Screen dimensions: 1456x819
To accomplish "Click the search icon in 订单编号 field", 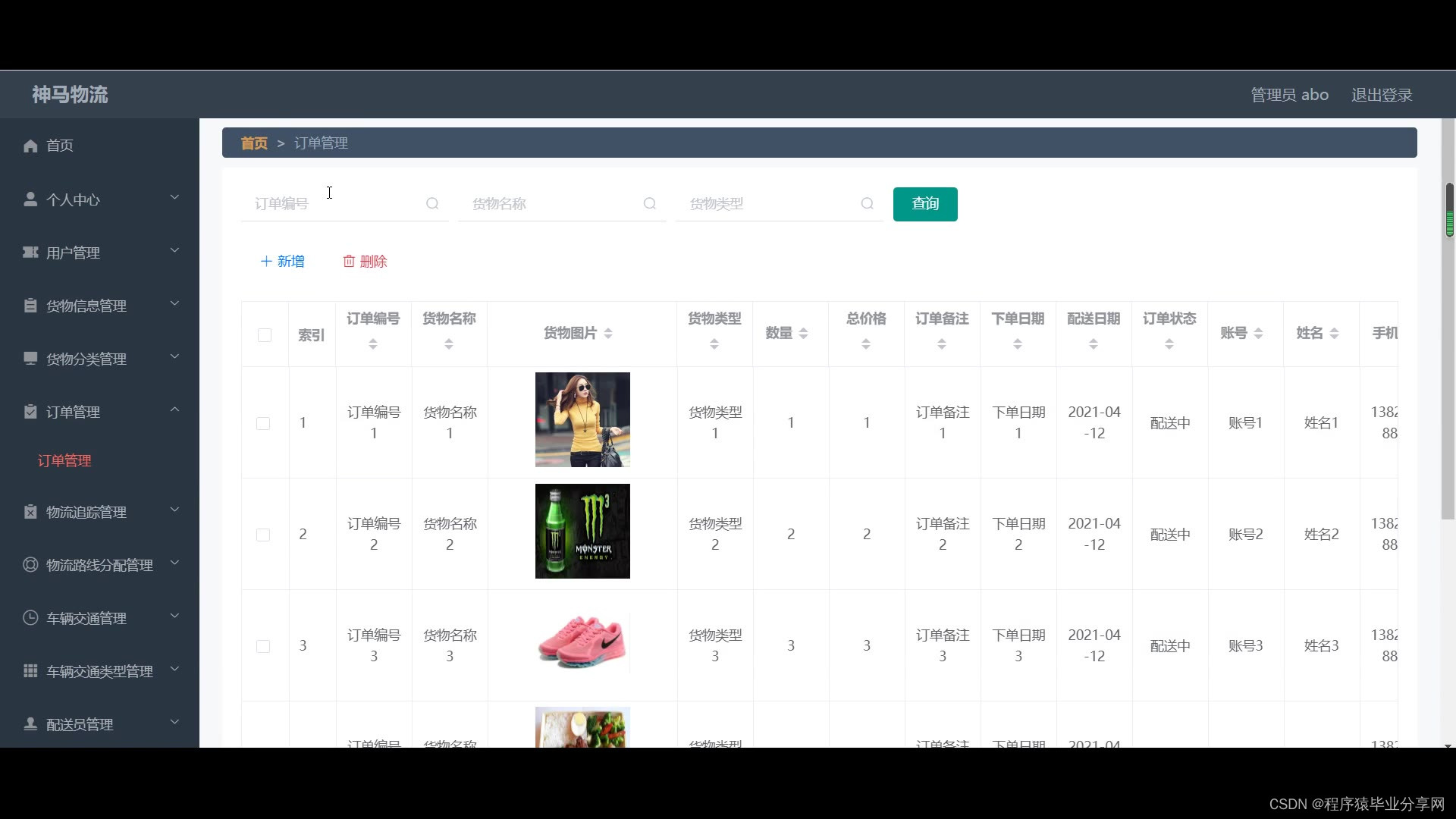I will pyautogui.click(x=432, y=204).
